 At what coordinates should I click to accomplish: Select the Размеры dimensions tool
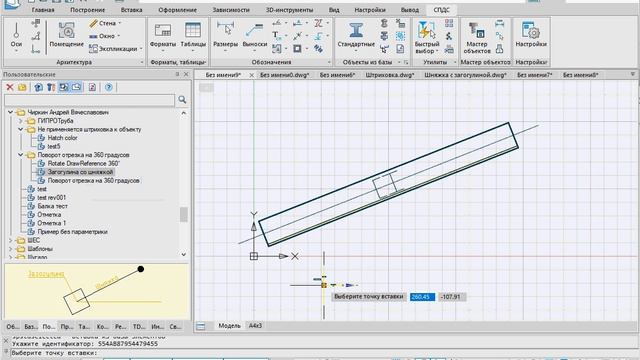[x=225, y=36]
